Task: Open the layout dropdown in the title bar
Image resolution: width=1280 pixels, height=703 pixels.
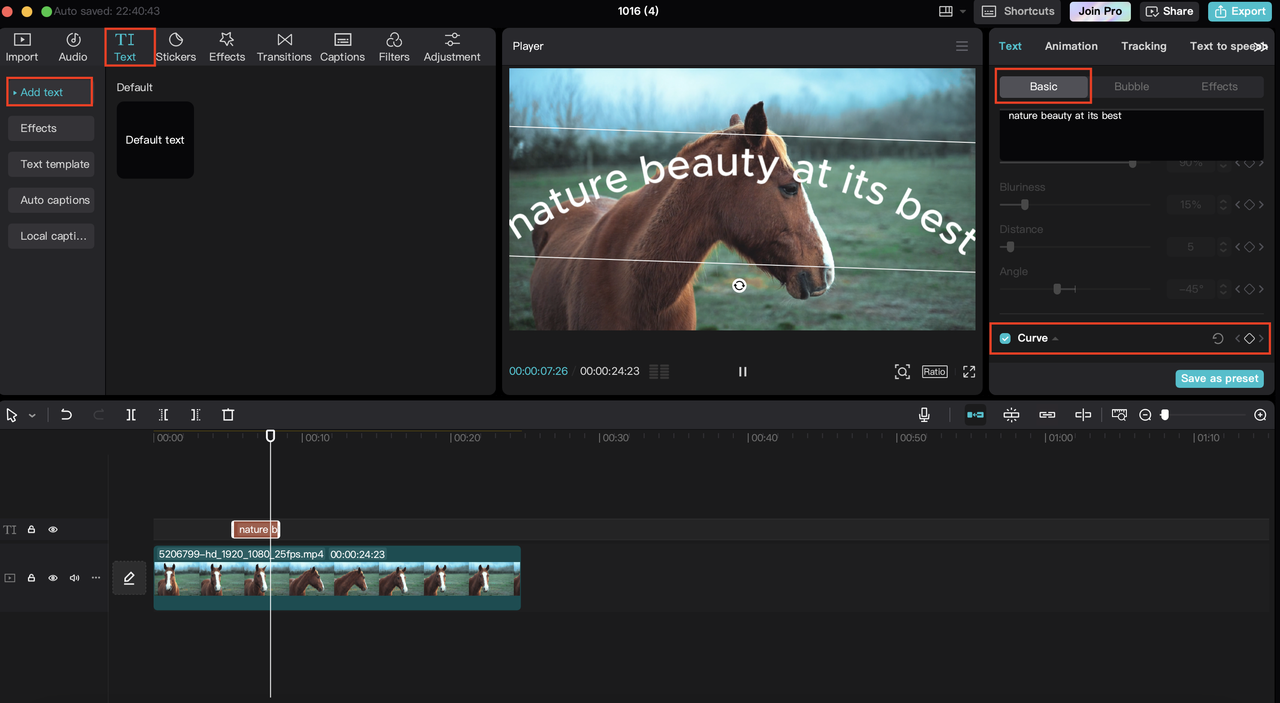Action: (963, 11)
